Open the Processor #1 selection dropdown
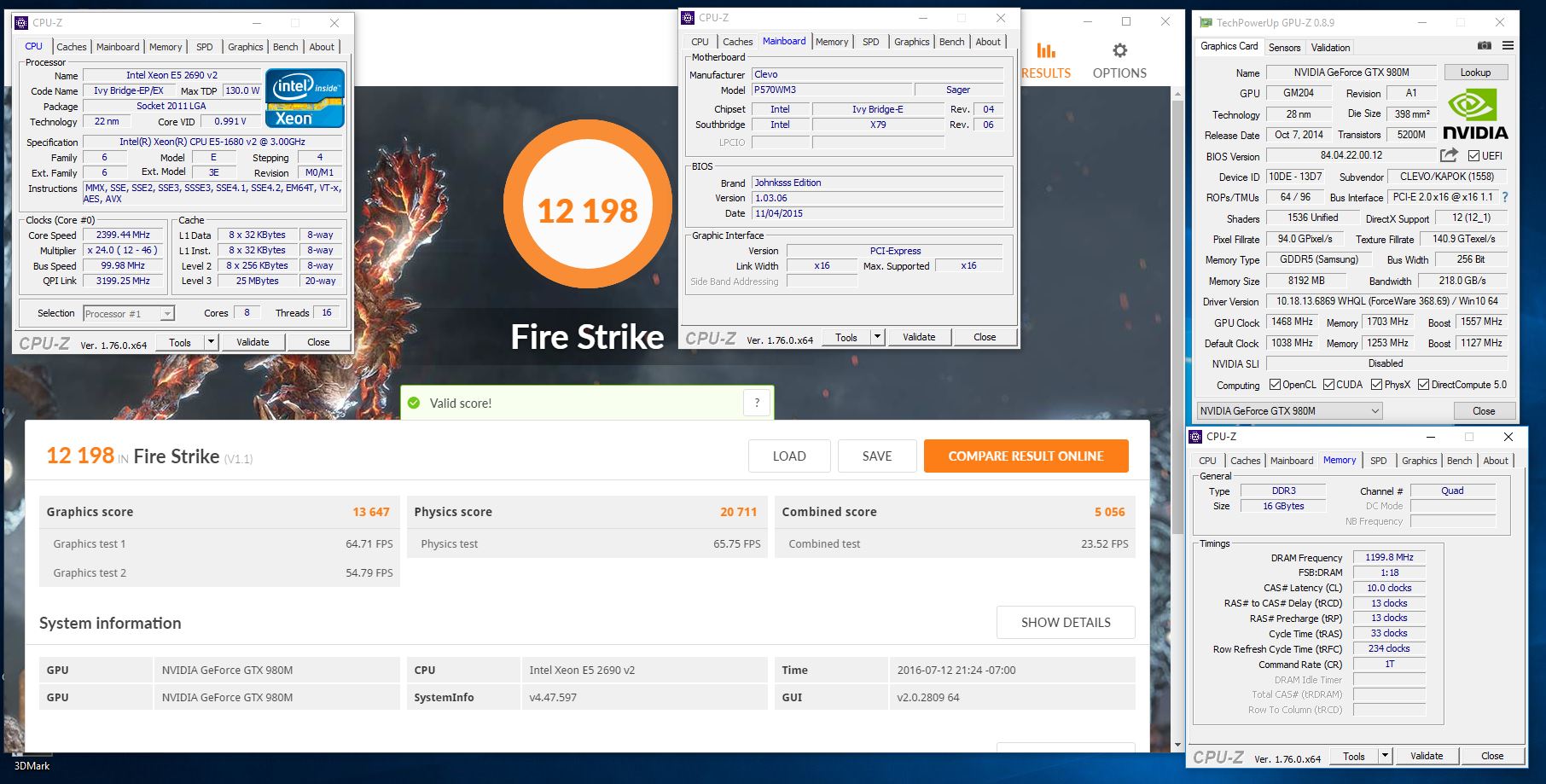 (129, 314)
